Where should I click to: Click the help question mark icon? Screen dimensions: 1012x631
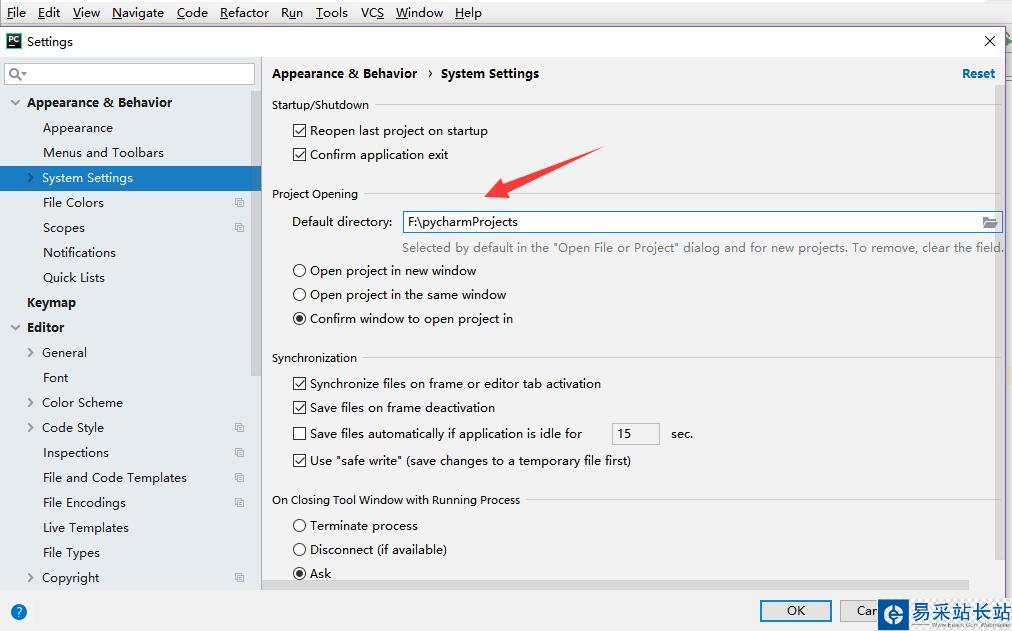(x=19, y=611)
